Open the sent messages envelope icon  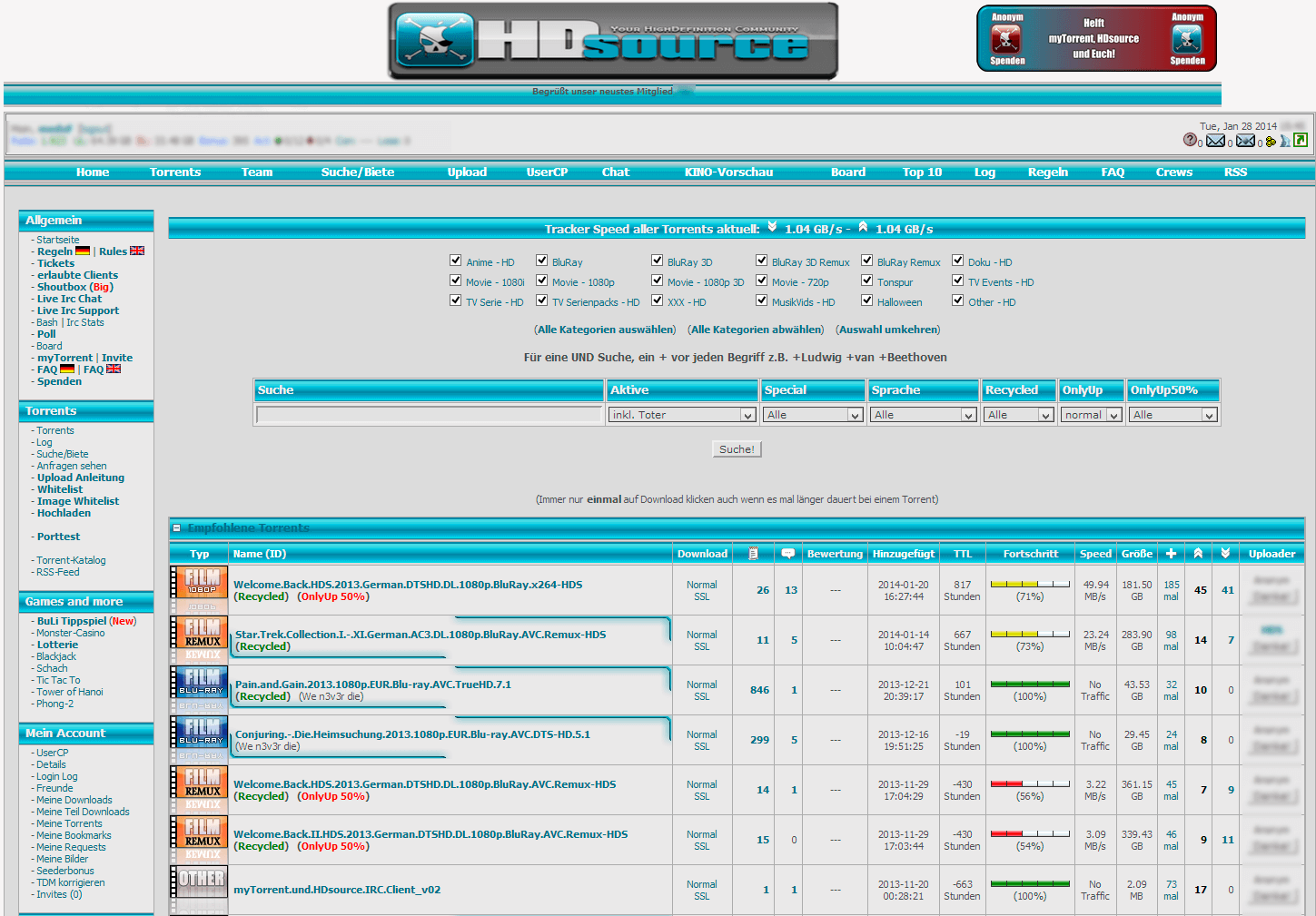click(x=1245, y=141)
